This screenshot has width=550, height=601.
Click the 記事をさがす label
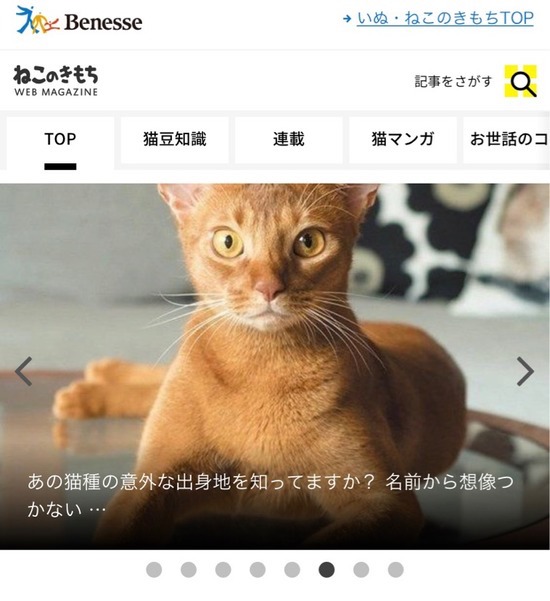coord(453,81)
